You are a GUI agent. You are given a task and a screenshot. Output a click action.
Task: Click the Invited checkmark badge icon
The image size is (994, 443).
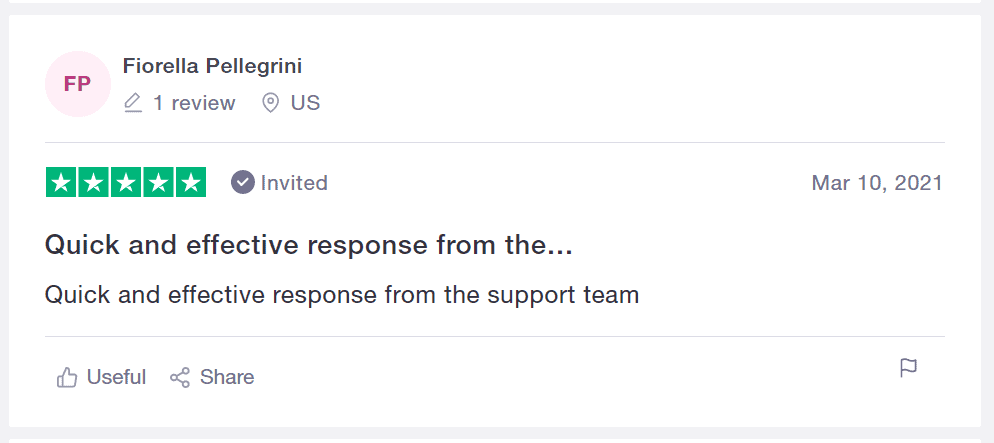[x=243, y=183]
